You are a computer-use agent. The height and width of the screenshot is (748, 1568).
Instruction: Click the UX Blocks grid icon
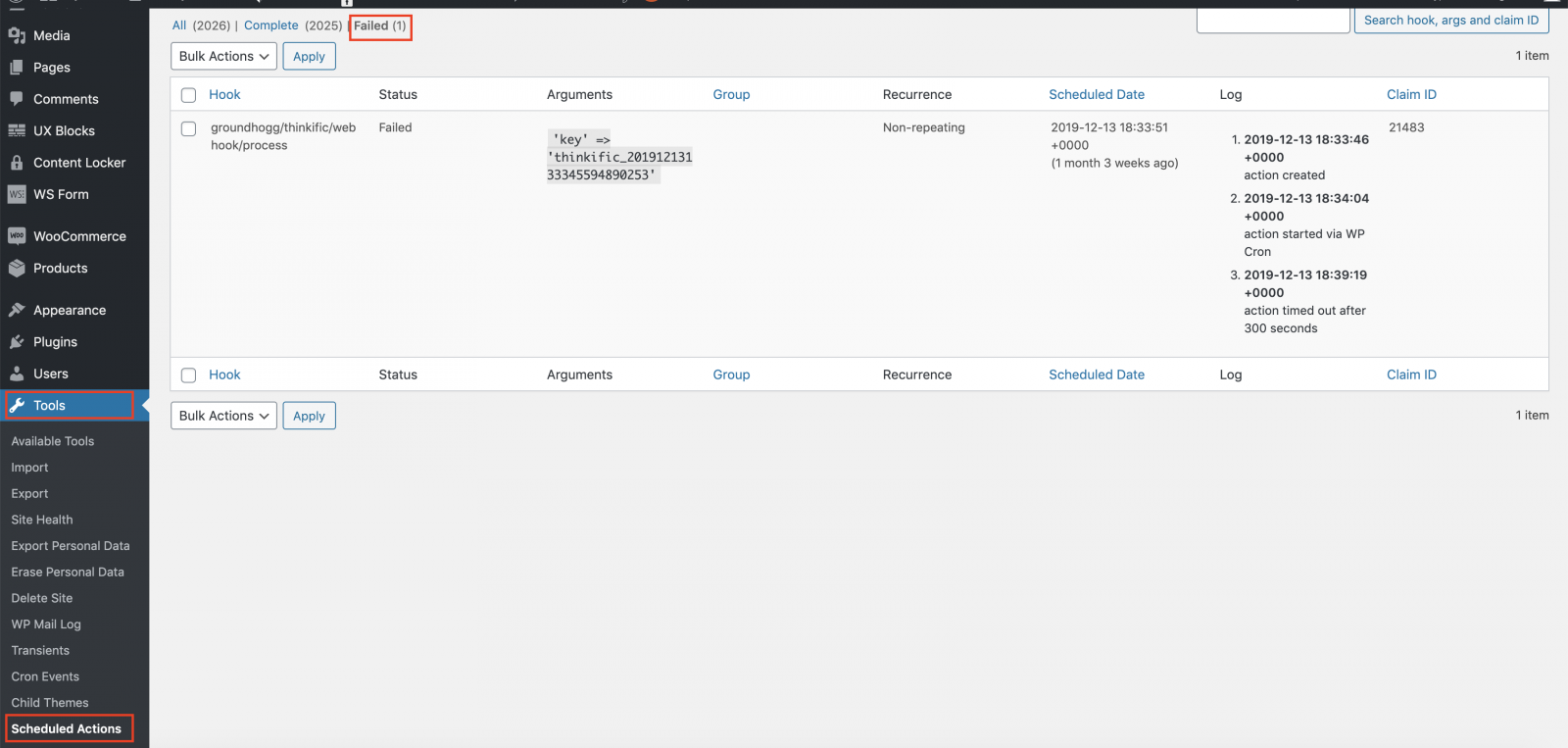click(x=17, y=130)
